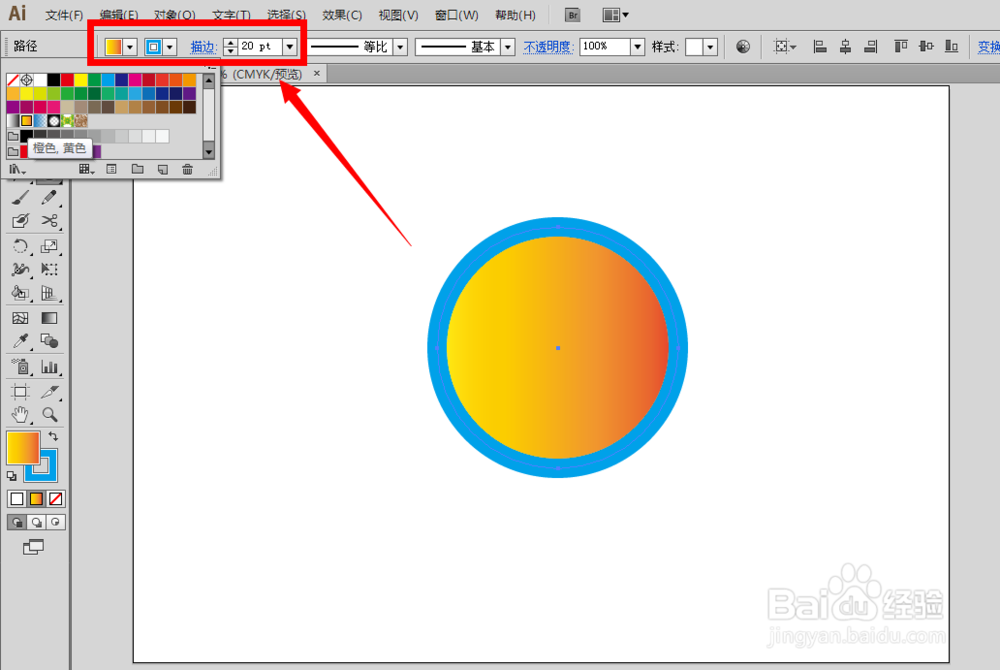Viewport: 1000px width, 670px height.
Task: Select the Scale tool
Action: point(49,245)
